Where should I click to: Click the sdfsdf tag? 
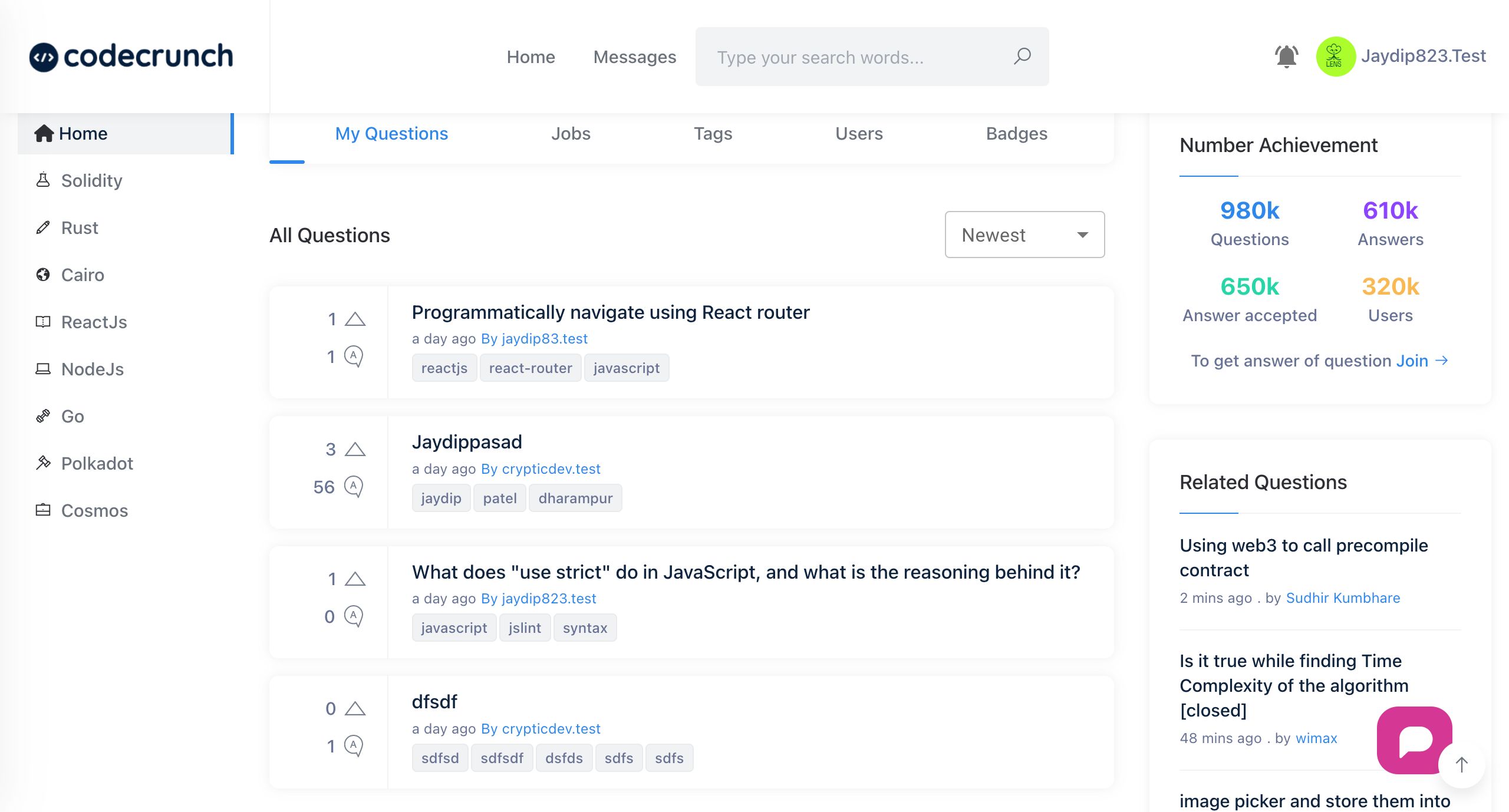[502, 758]
